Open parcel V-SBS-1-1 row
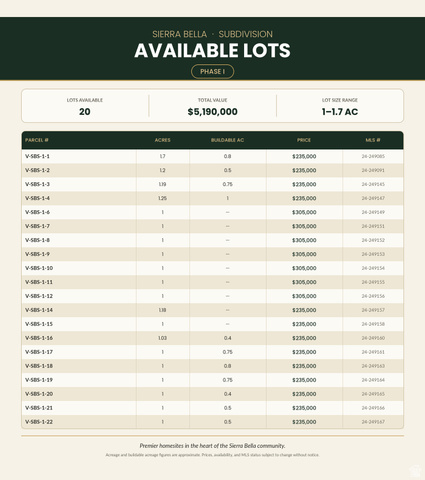The width and height of the screenshot is (425, 480). pos(212,156)
